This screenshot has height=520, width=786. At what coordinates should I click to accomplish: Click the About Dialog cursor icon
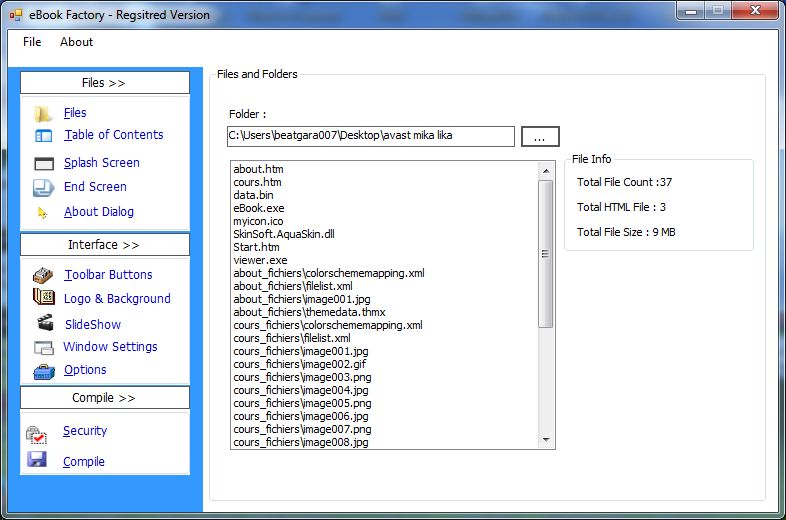(x=43, y=213)
